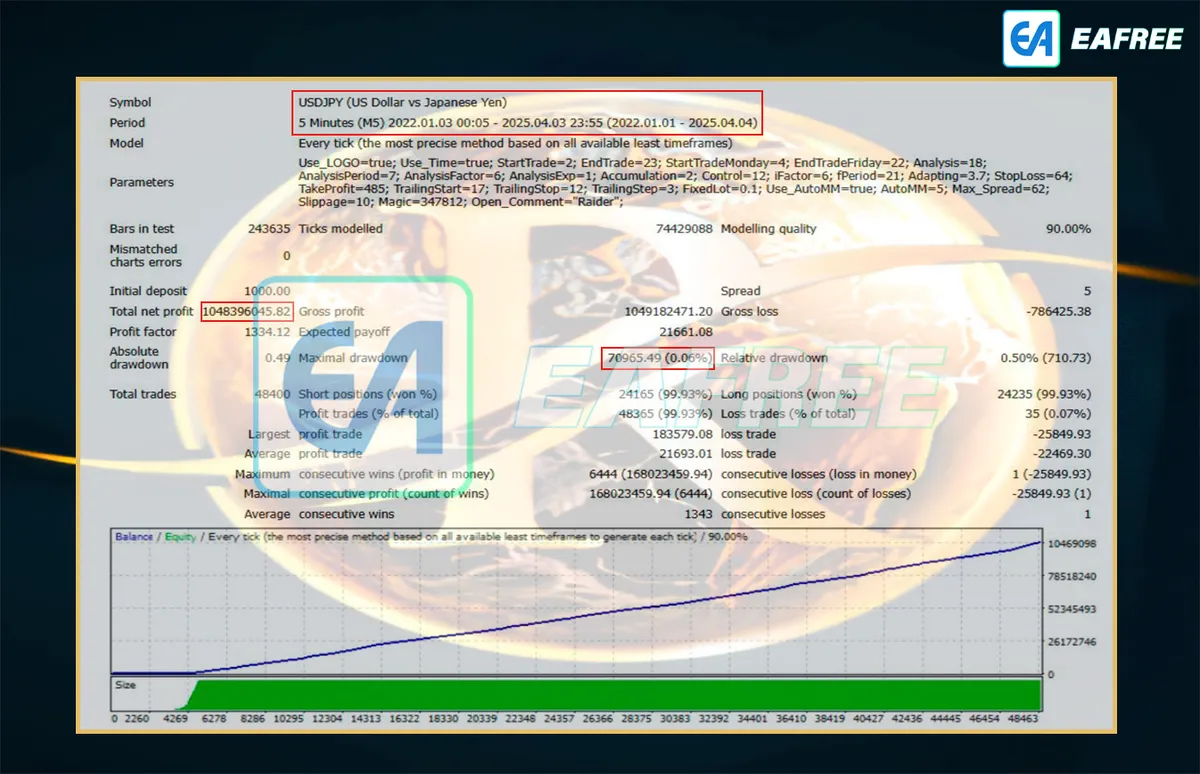Image resolution: width=1200 pixels, height=774 pixels.
Task: Click the Balance legend label on chart
Action: pos(134,537)
